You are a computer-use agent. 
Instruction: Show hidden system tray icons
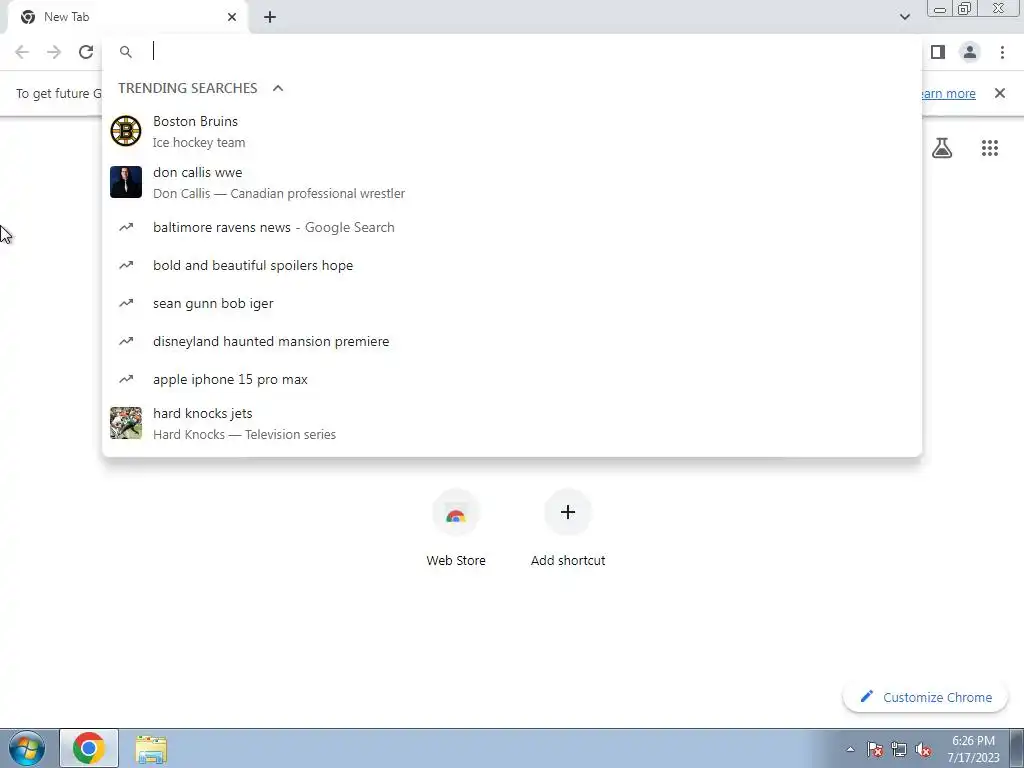click(x=850, y=750)
